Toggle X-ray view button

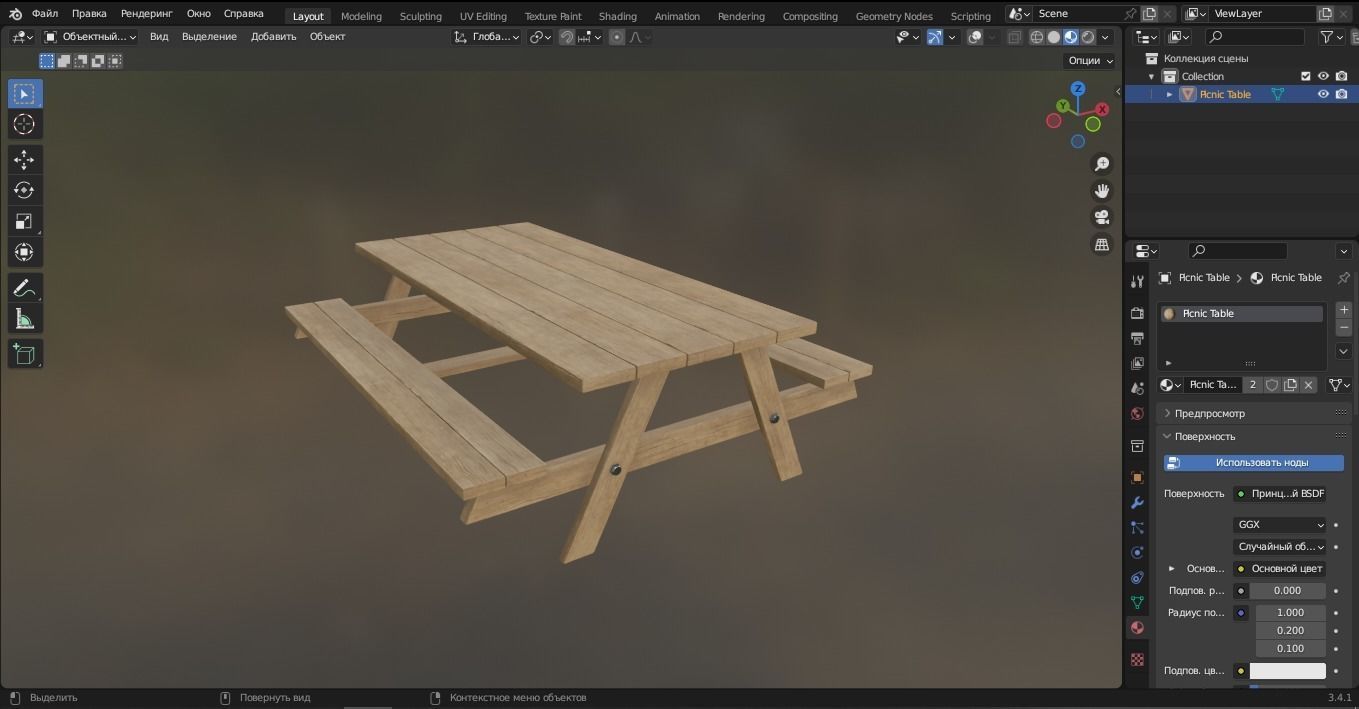(1015, 37)
